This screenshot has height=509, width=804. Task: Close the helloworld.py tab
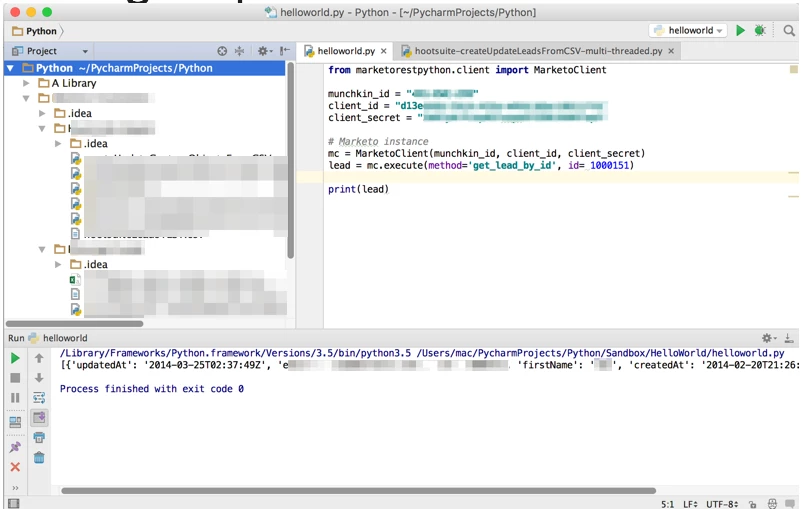[384, 51]
